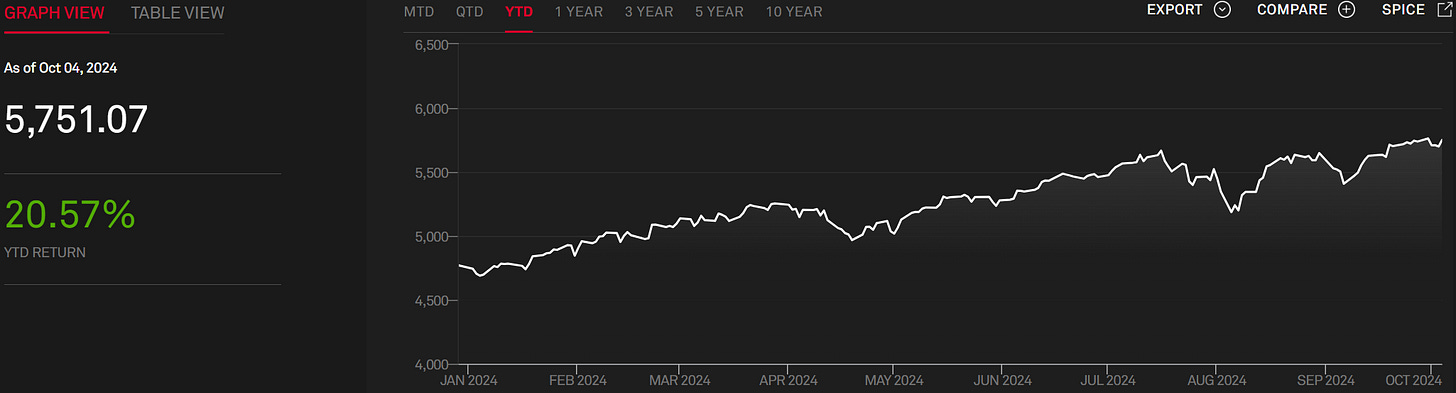The height and width of the screenshot is (393, 1456).
Task: Select the YTD time range
Action: (519, 11)
